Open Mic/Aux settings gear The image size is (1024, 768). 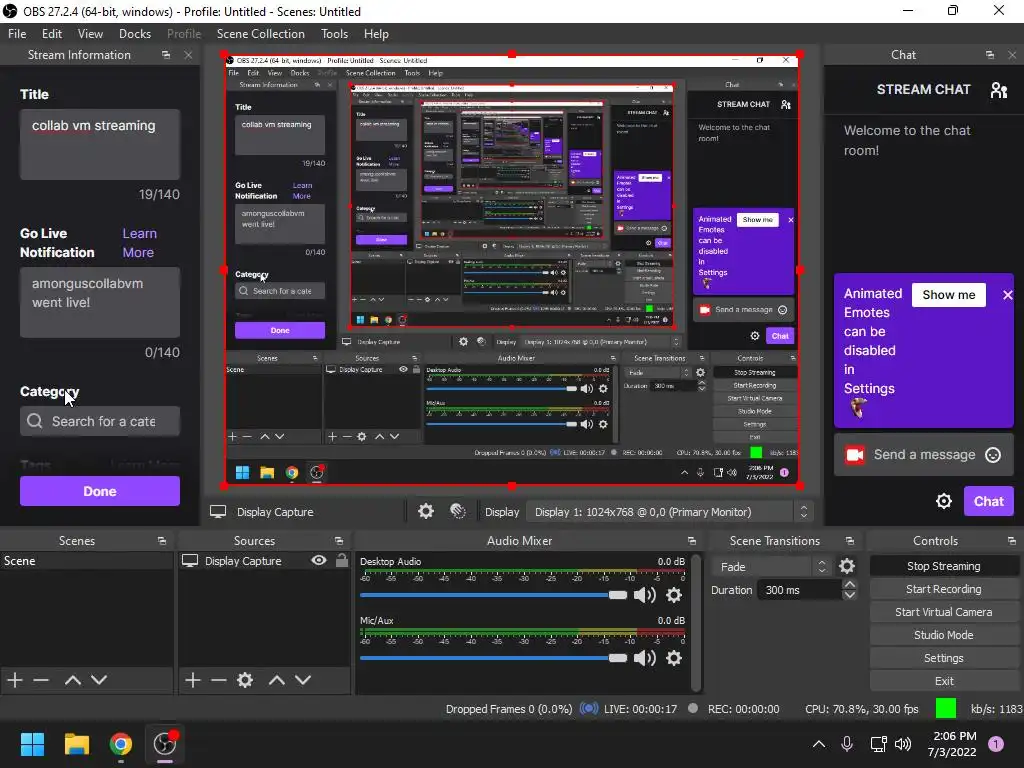point(674,658)
